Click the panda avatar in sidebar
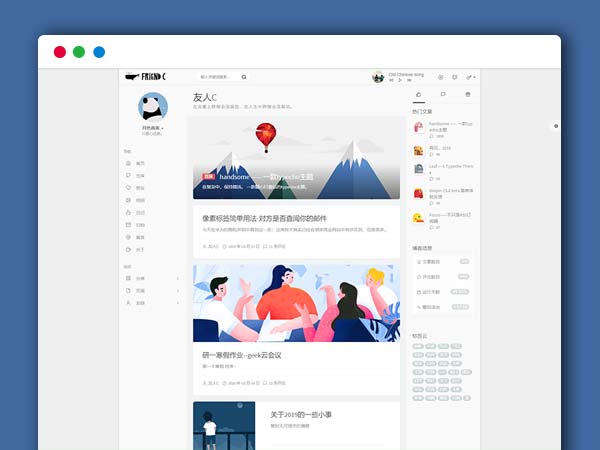This screenshot has height=450, width=600. [153, 106]
